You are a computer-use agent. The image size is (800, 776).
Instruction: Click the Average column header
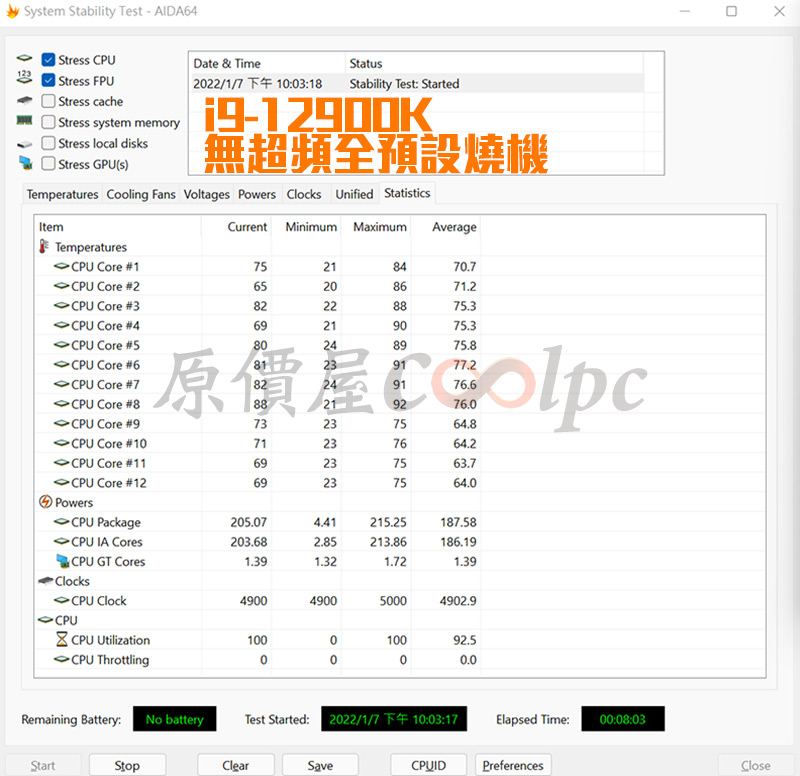pos(446,227)
